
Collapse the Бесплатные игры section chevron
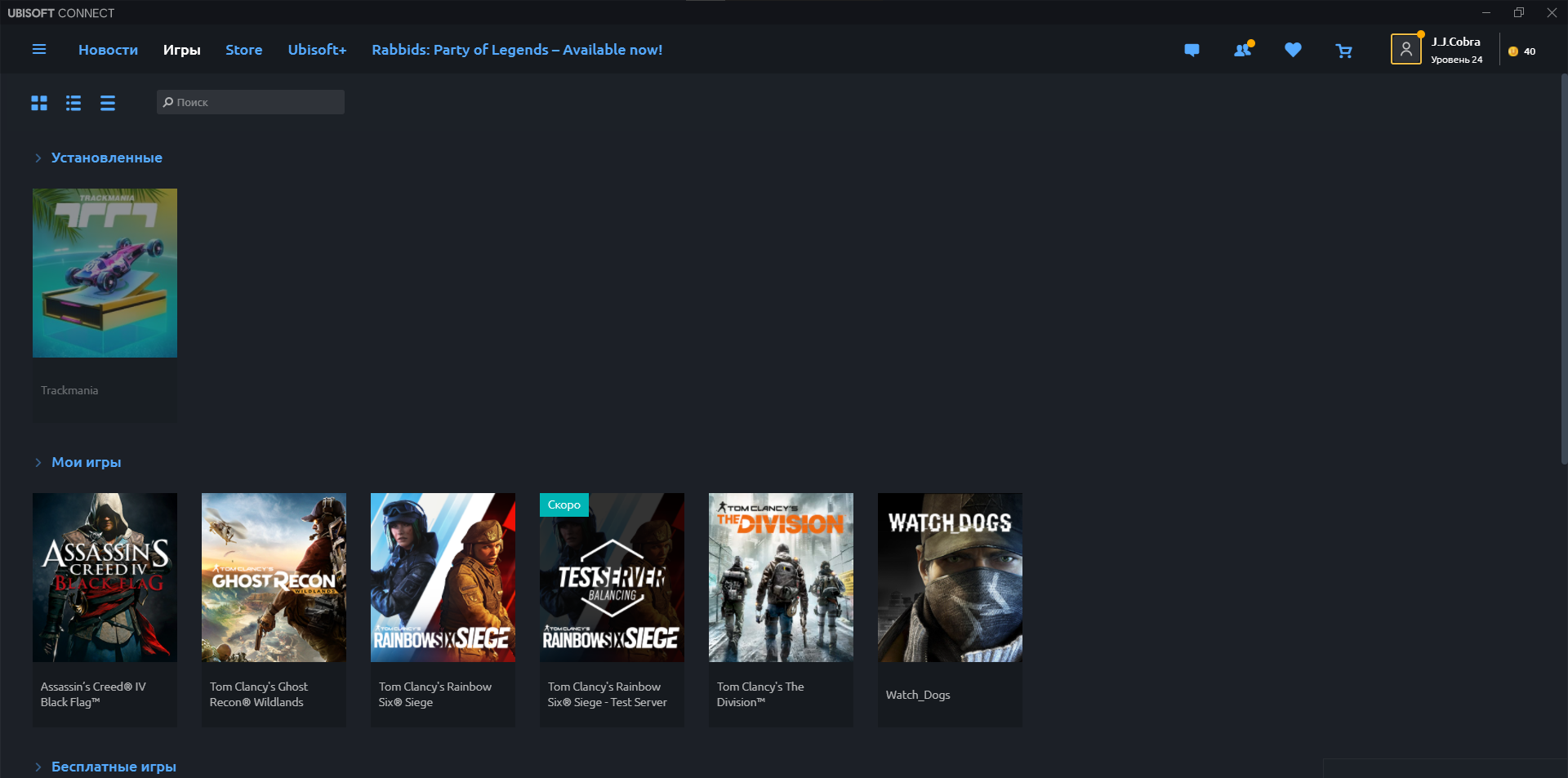[x=38, y=767]
